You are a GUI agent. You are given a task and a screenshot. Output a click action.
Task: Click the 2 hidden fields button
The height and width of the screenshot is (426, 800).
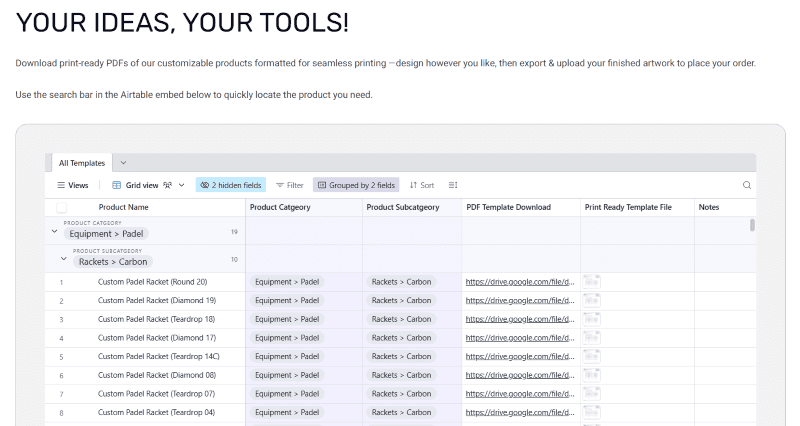pos(230,185)
